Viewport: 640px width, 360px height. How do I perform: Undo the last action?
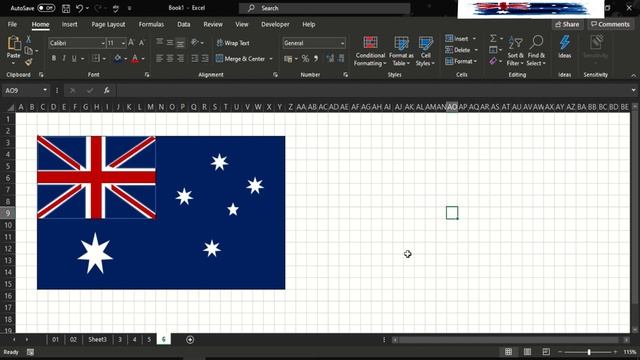(x=80, y=8)
